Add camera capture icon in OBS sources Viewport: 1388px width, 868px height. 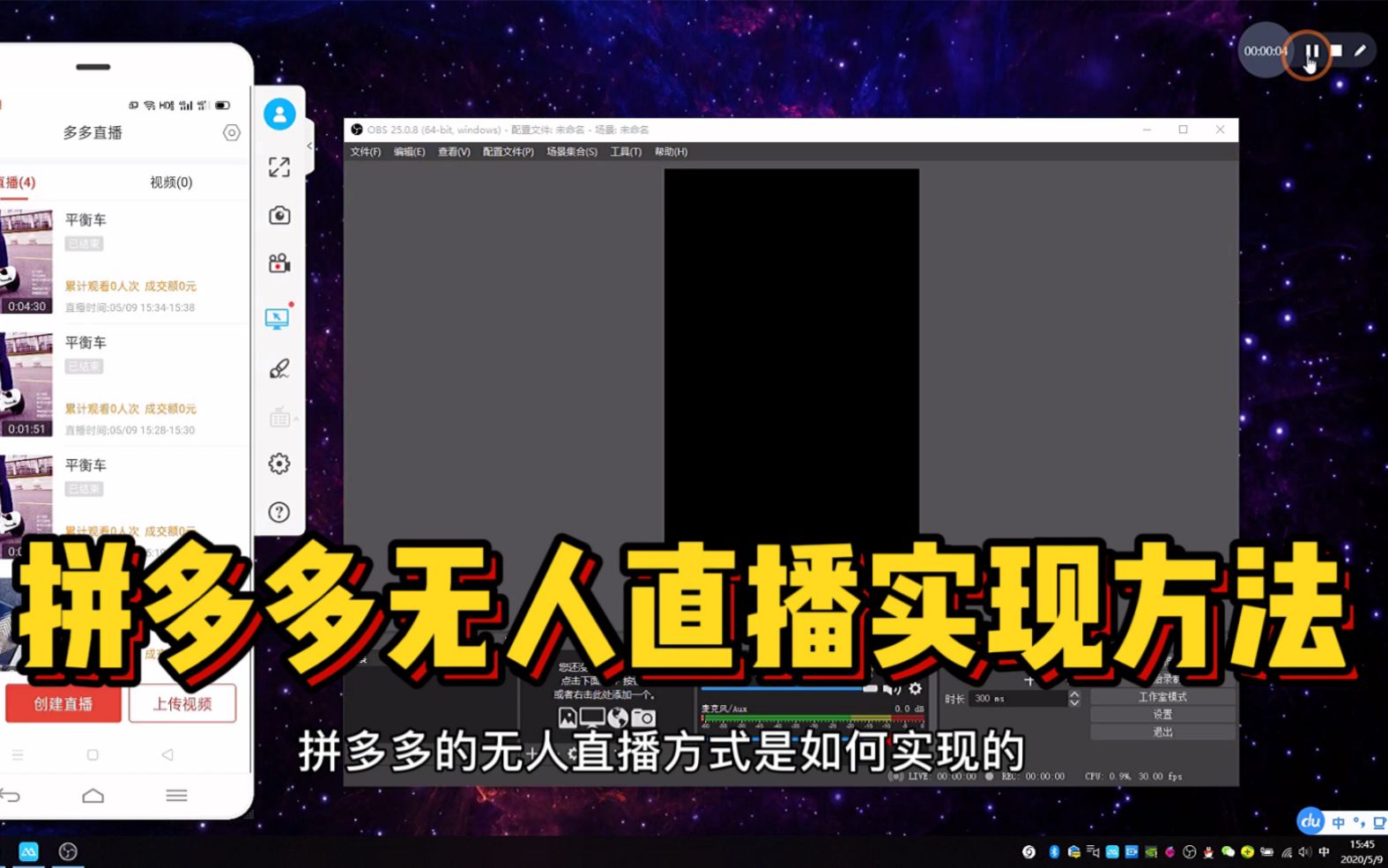[643, 718]
